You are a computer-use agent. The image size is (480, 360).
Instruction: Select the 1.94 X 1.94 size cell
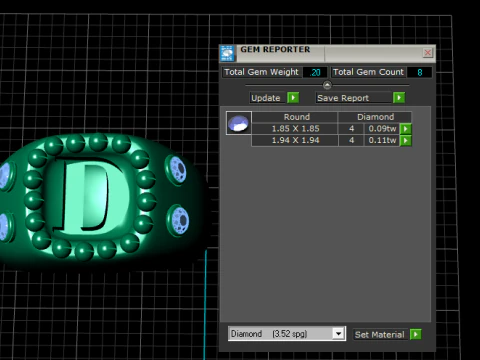coord(295,140)
